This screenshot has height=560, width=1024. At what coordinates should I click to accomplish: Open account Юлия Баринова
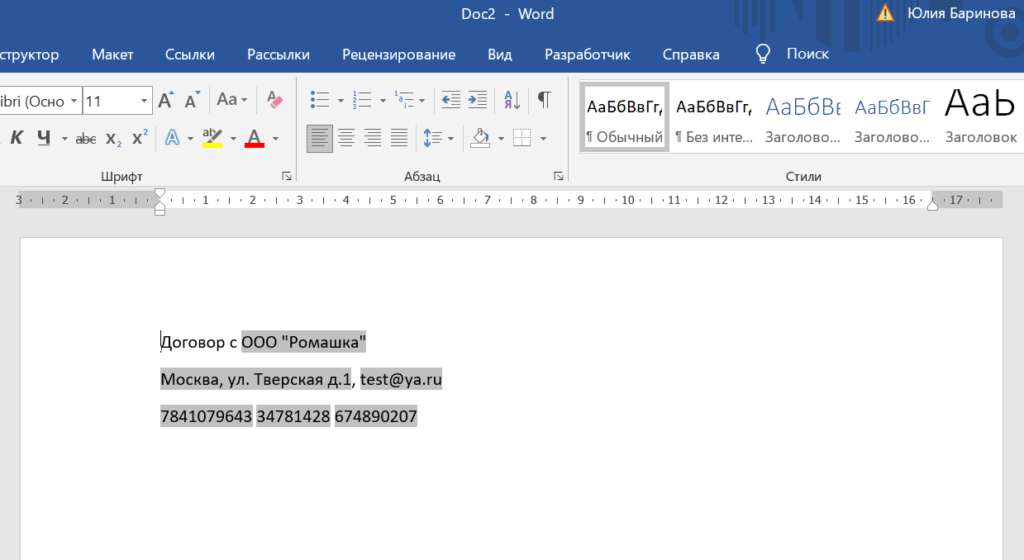[961, 13]
